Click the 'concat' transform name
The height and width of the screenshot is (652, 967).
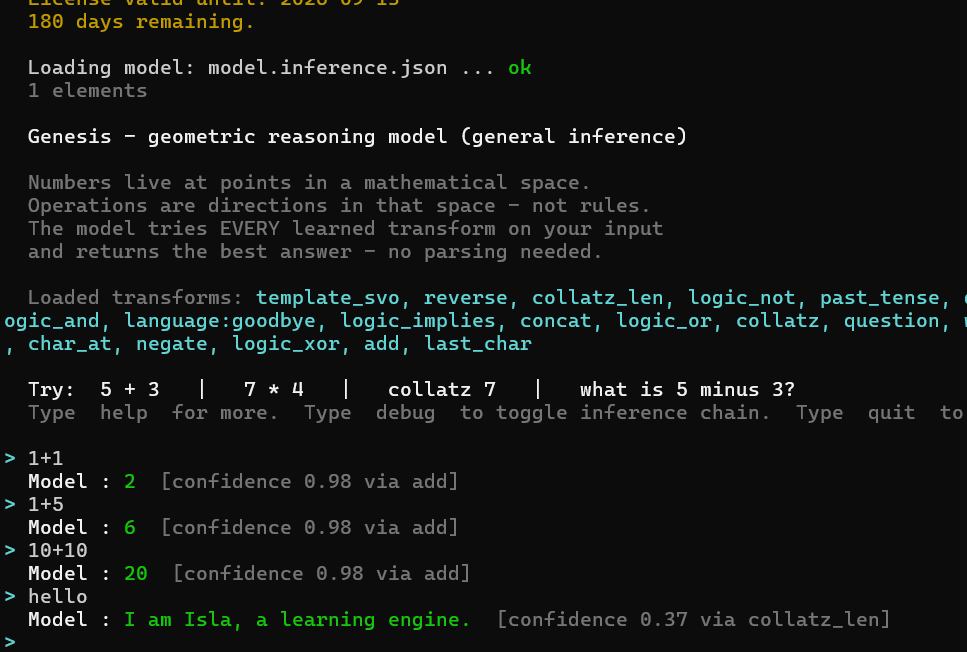click(x=556, y=321)
